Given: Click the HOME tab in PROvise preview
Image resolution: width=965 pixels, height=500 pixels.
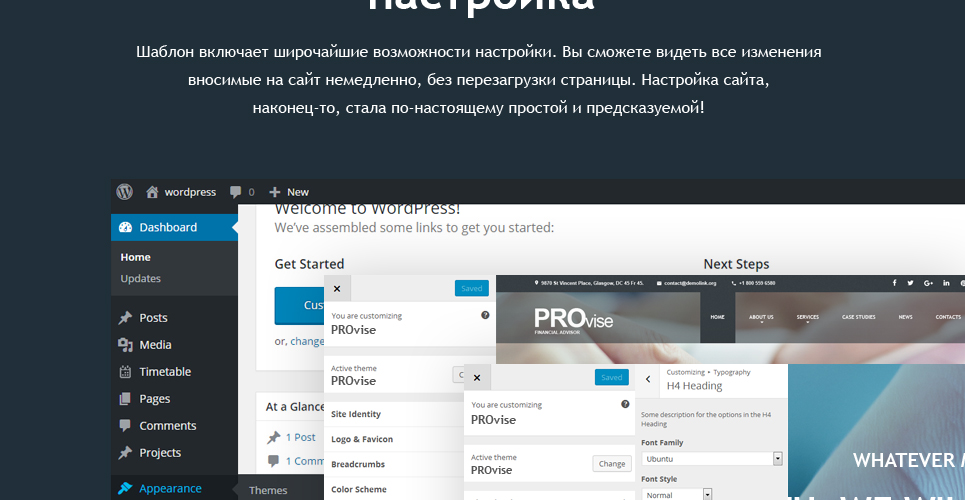Looking at the screenshot, I should [718, 317].
